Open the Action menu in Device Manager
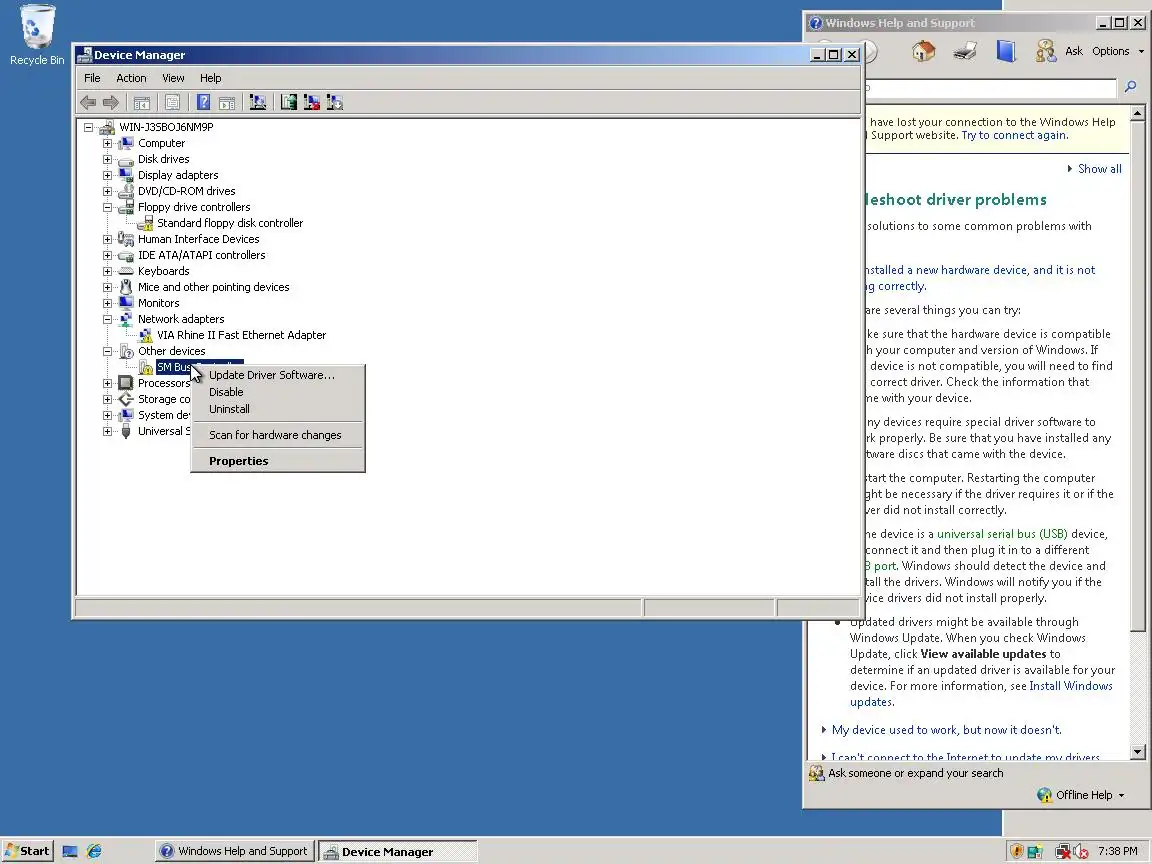This screenshot has height=864, width=1152. click(x=132, y=78)
